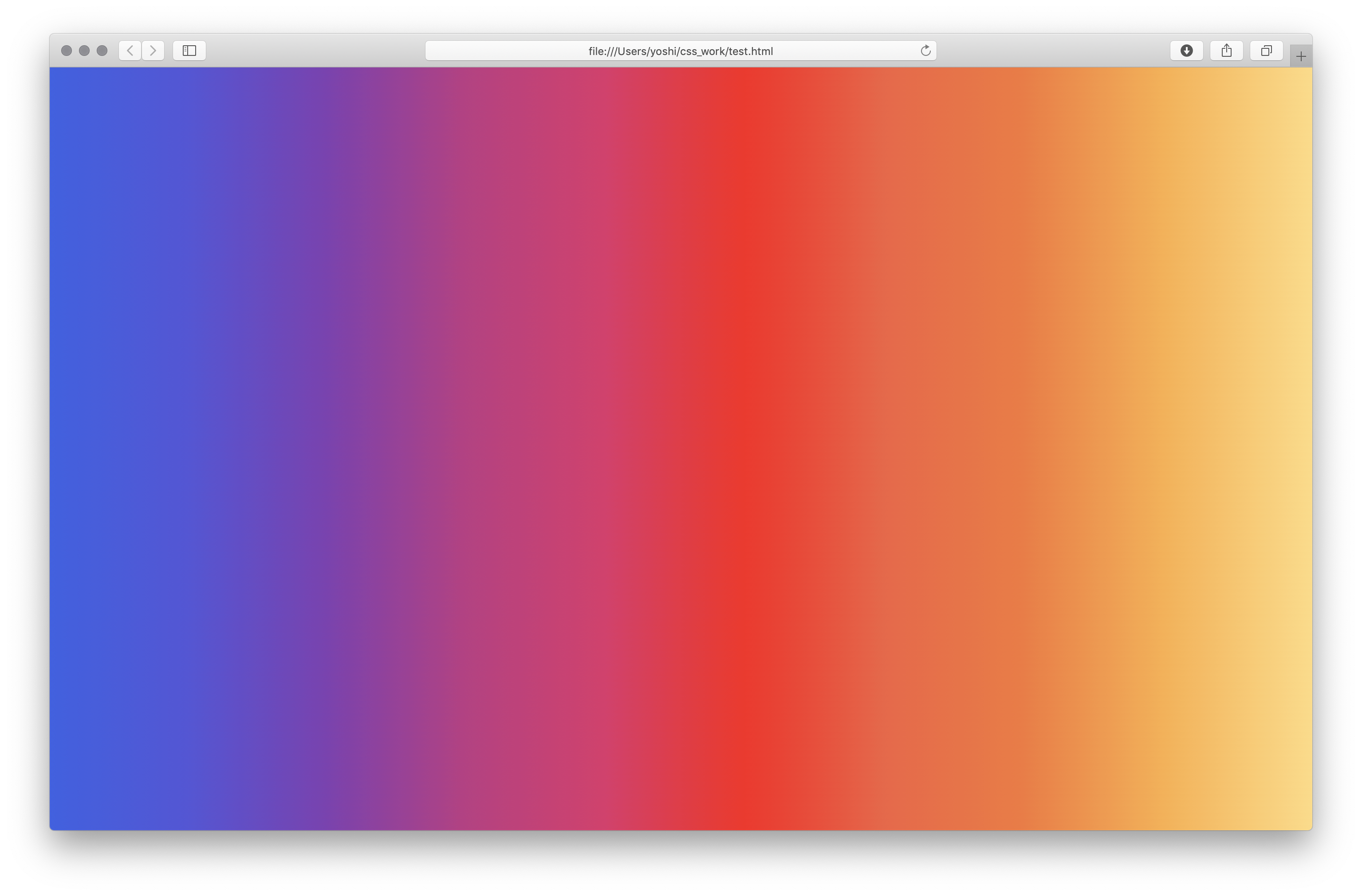Minimize the Safari window

84,51
